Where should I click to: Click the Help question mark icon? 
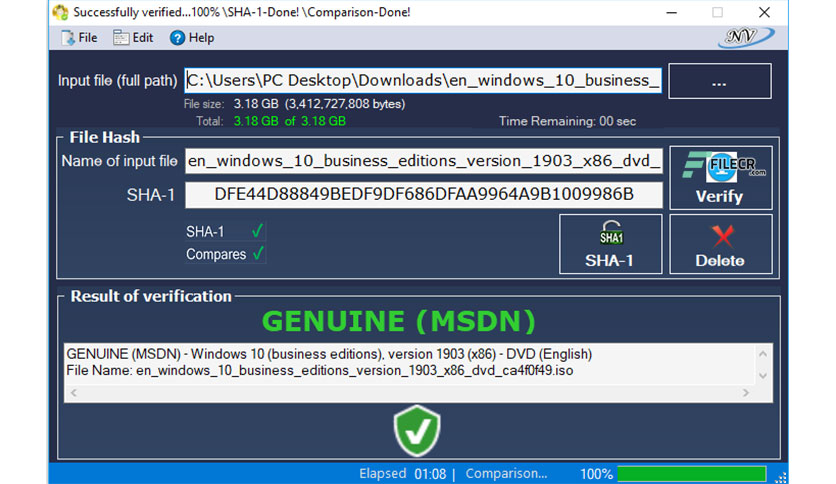(x=177, y=38)
